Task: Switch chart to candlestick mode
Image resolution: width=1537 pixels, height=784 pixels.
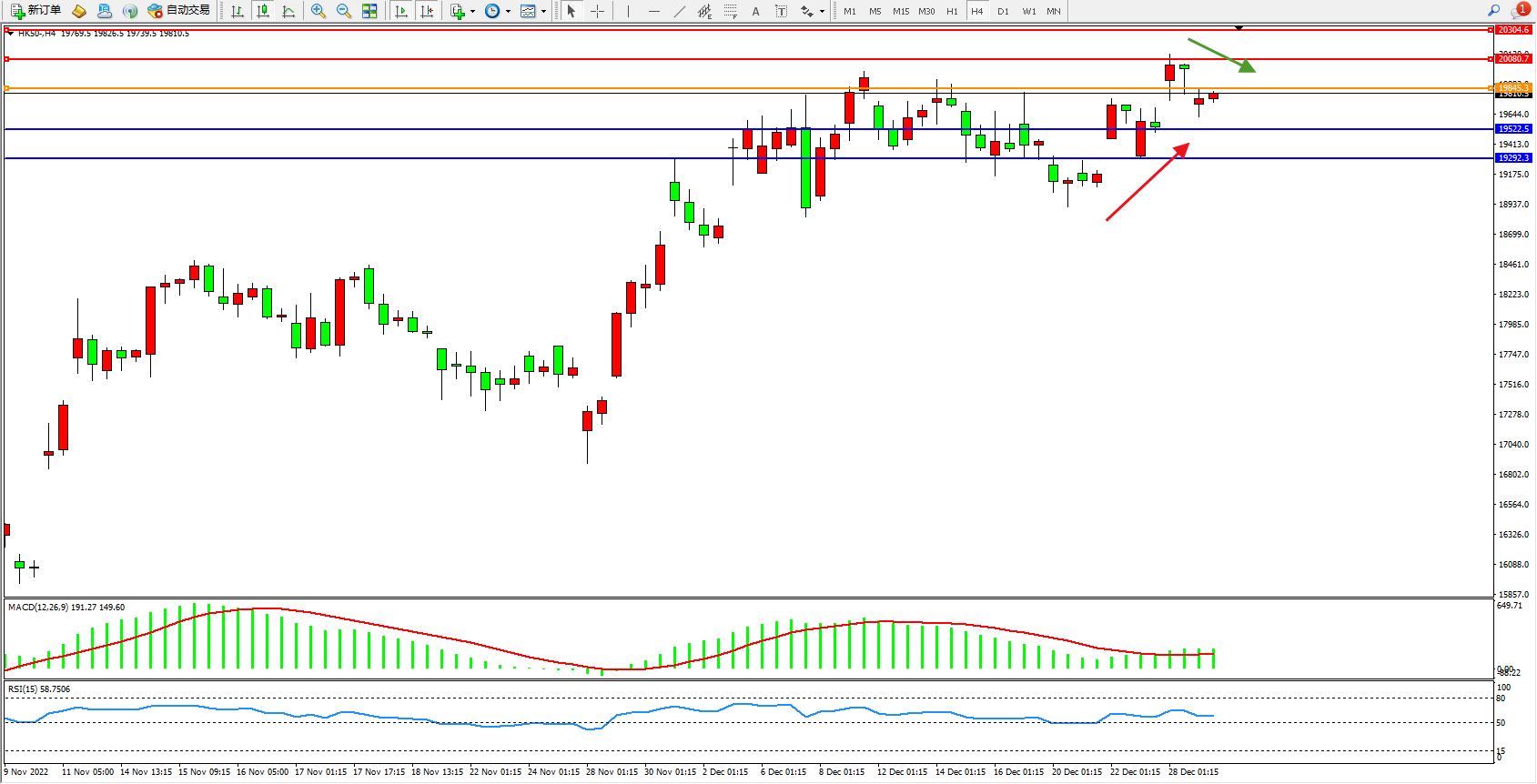Action: coord(263,11)
